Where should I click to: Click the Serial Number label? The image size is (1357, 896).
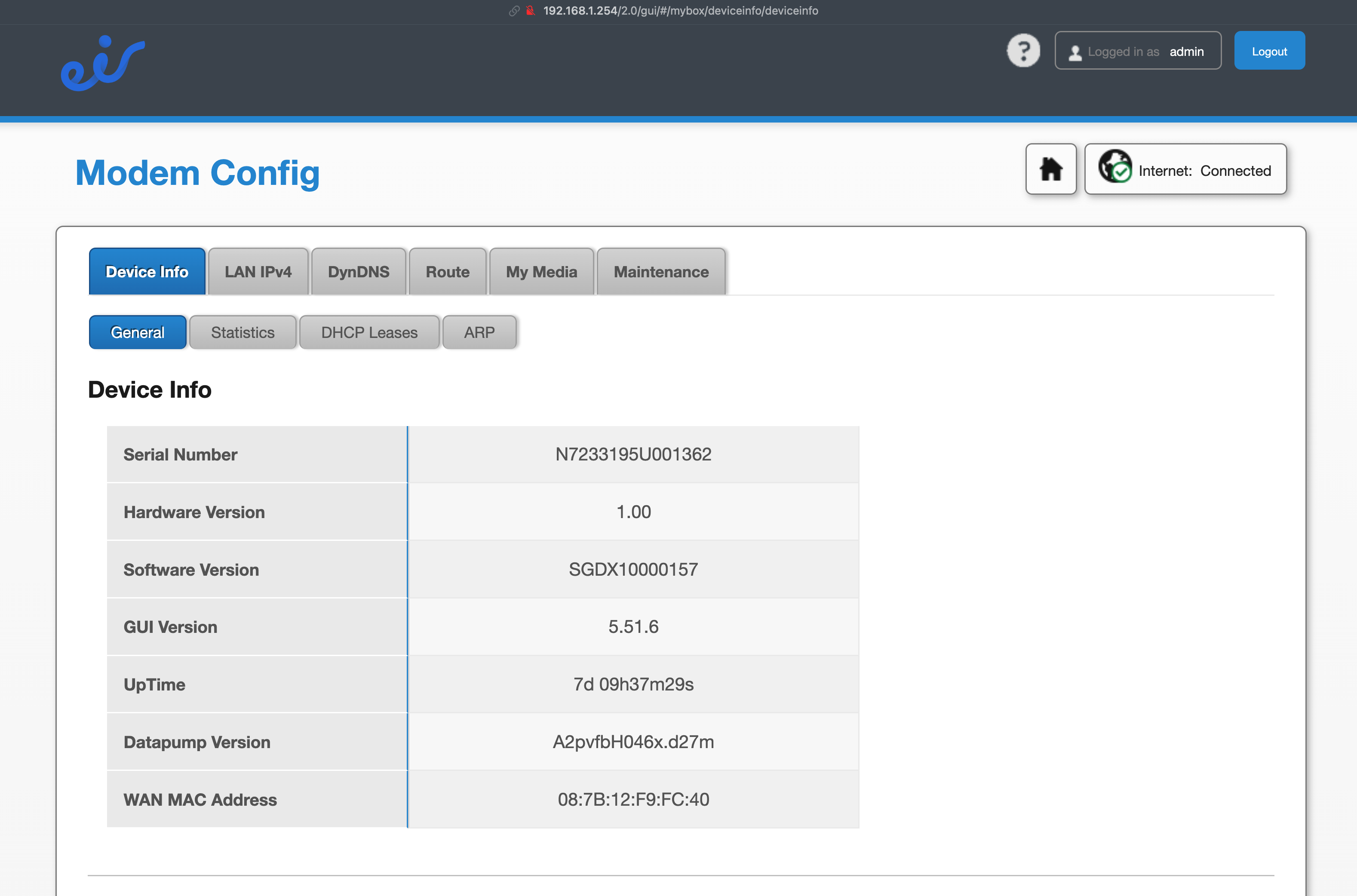(181, 454)
